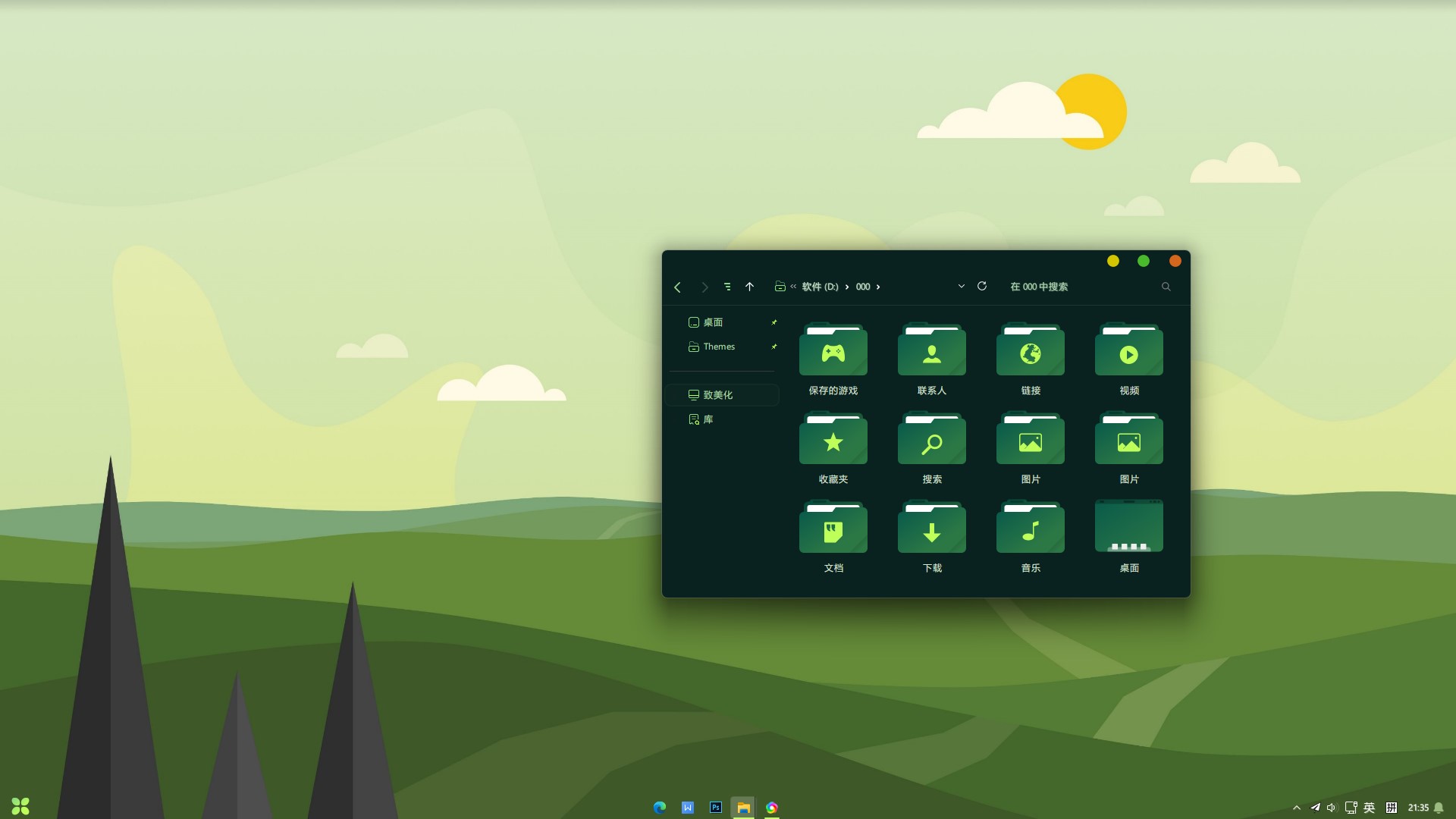Click 000 in the breadcrumb path

point(863,287)
